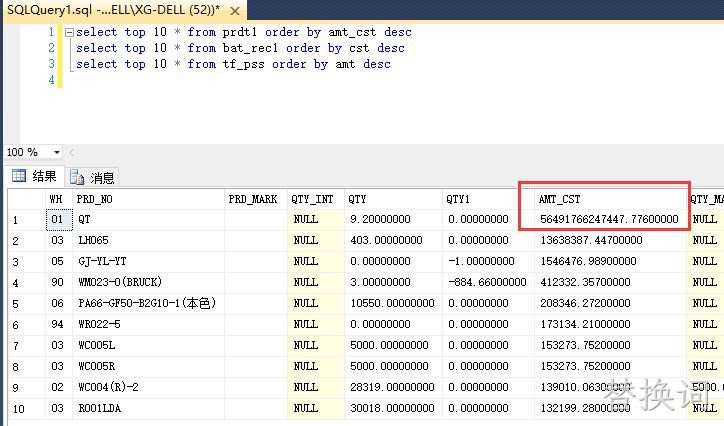Place cursor on the bat_rec1 query line
This screenshot has width=724, height=426.
click(240, 48)
